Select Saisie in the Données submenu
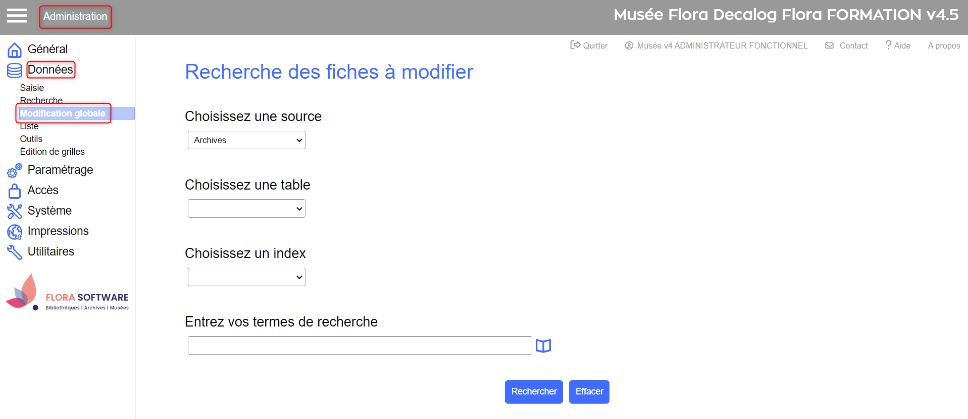Viewport: 968px width, 419px height. click(x=32, y=88)
